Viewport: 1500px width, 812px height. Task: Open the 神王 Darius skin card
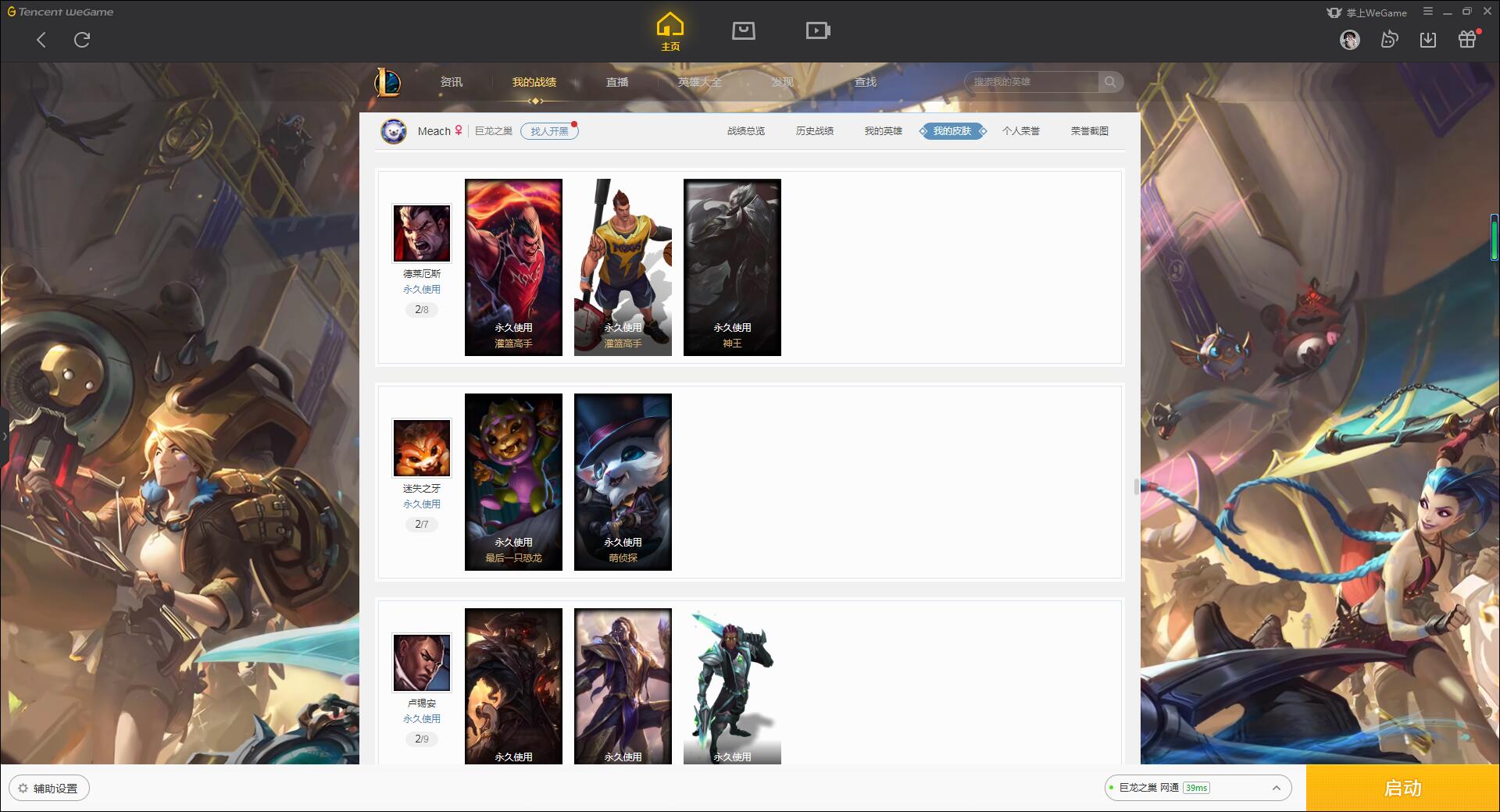coord(732,267)
